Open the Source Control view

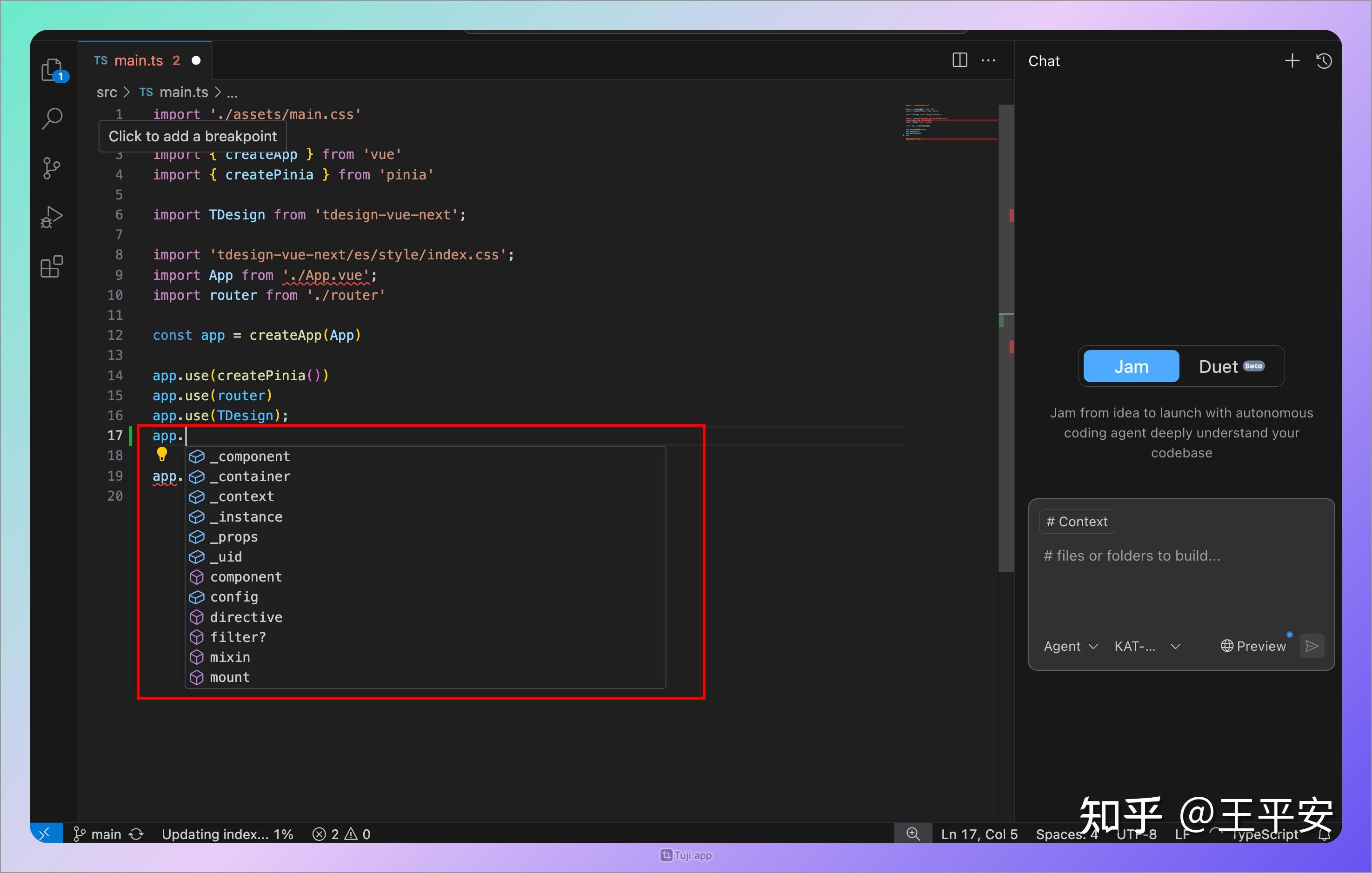coord(52,167)
